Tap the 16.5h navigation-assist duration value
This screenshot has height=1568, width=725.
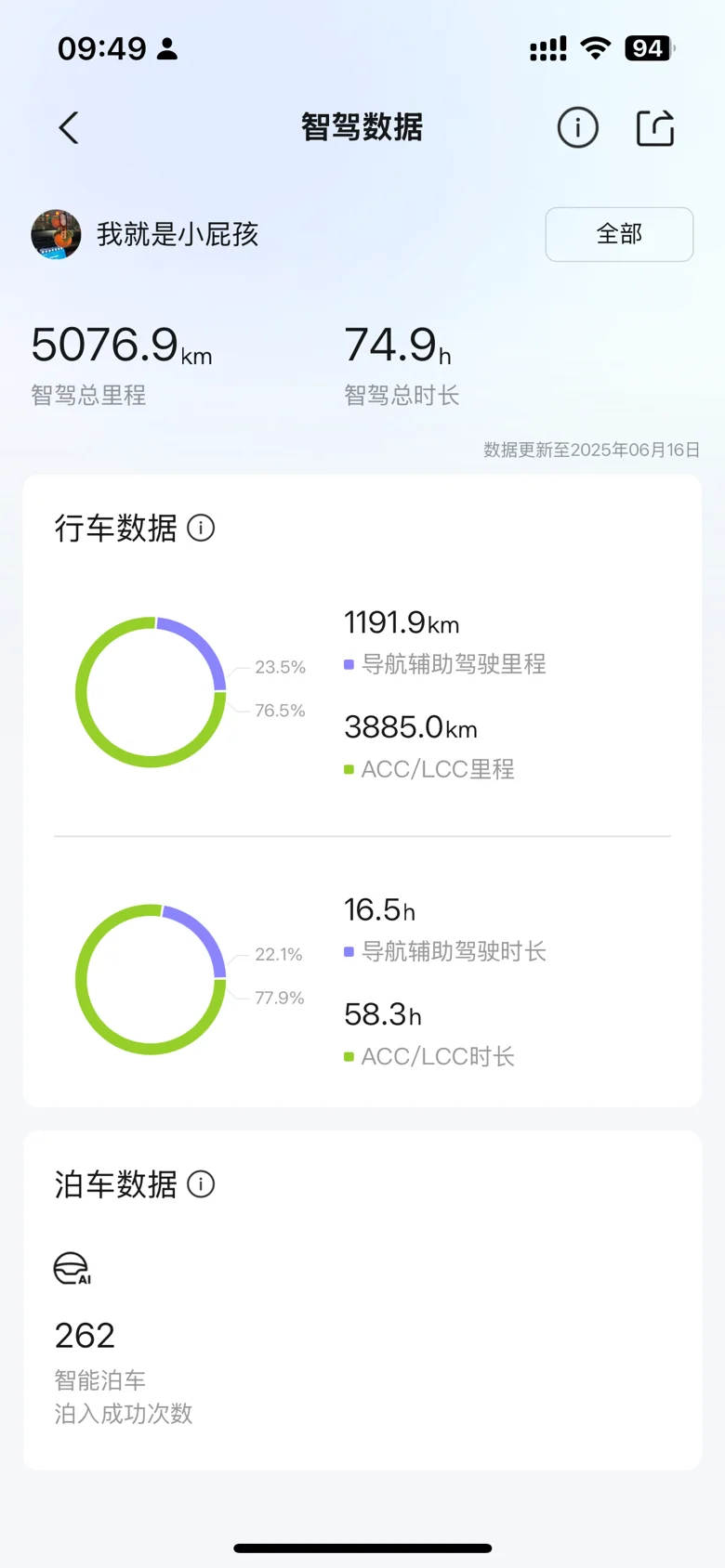(x=379, y=910)
